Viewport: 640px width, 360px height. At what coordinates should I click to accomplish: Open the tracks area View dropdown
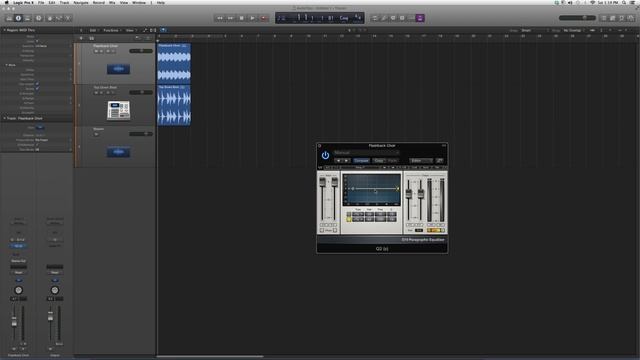[x=130, y=30]
